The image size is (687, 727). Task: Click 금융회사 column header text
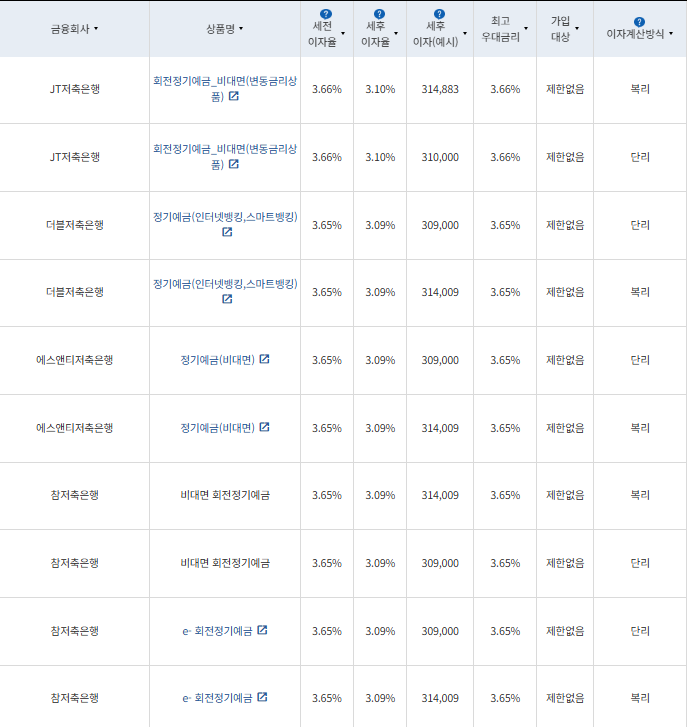[70, 29]
